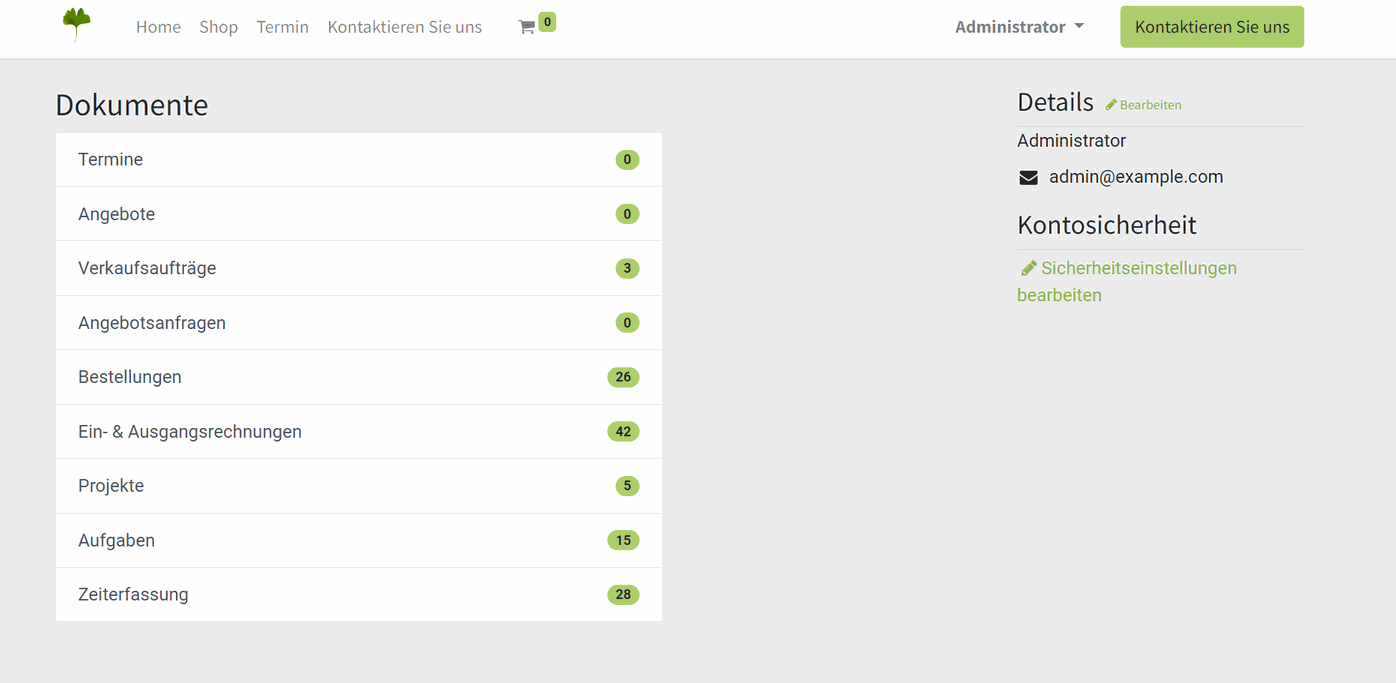The height and width of the screenshot is (683, 1396).
Task: Click the ginkgo leaf logo
Action: point(76,24)
